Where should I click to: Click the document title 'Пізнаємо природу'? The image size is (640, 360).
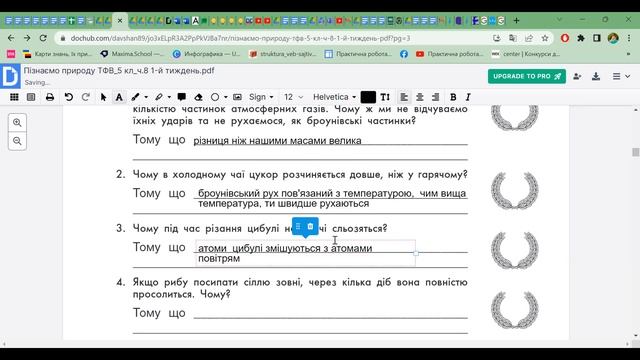point(119,70)
